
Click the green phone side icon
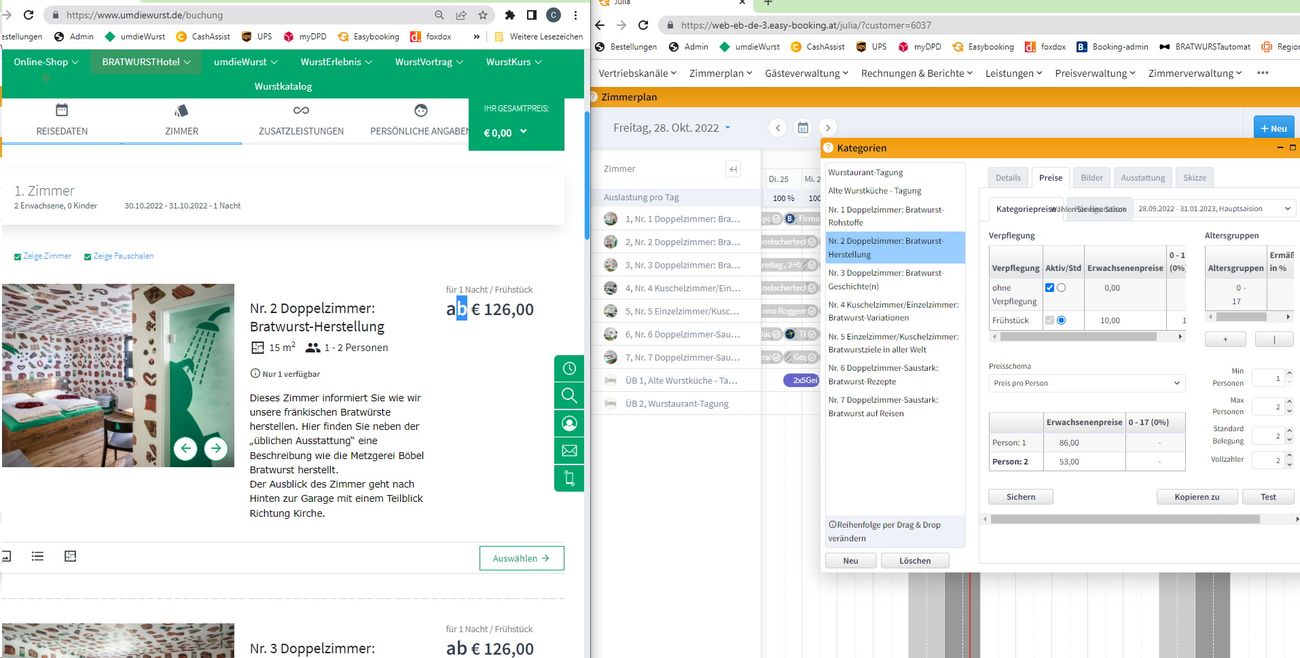[569, 478]
